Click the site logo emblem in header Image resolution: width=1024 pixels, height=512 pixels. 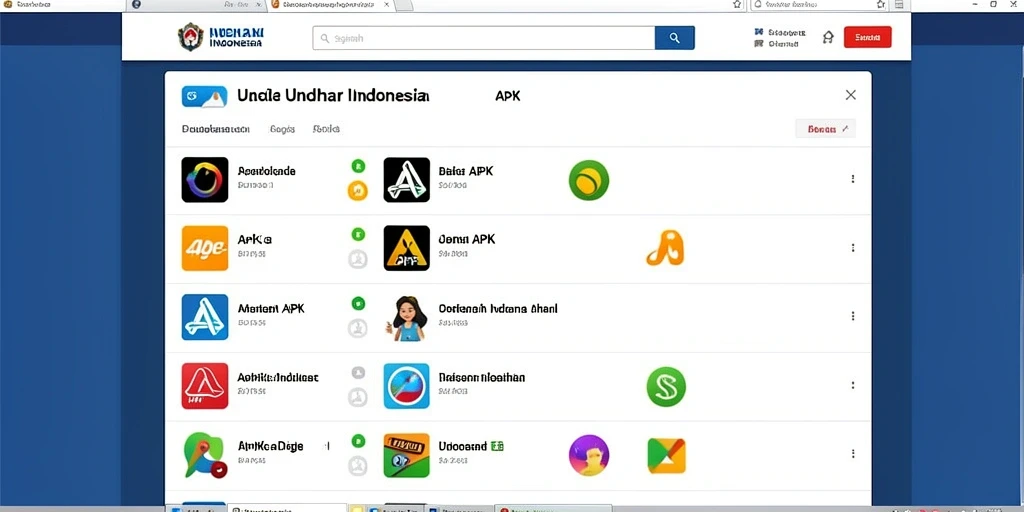pyautogui.click(x=190, y=37)
